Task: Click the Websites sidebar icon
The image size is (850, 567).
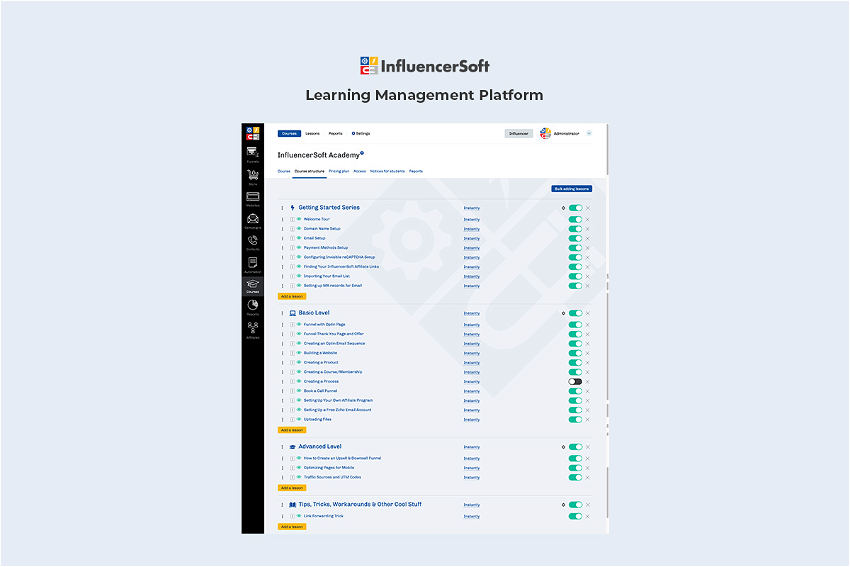Action: pyautogui.click(x=252, y=198)
